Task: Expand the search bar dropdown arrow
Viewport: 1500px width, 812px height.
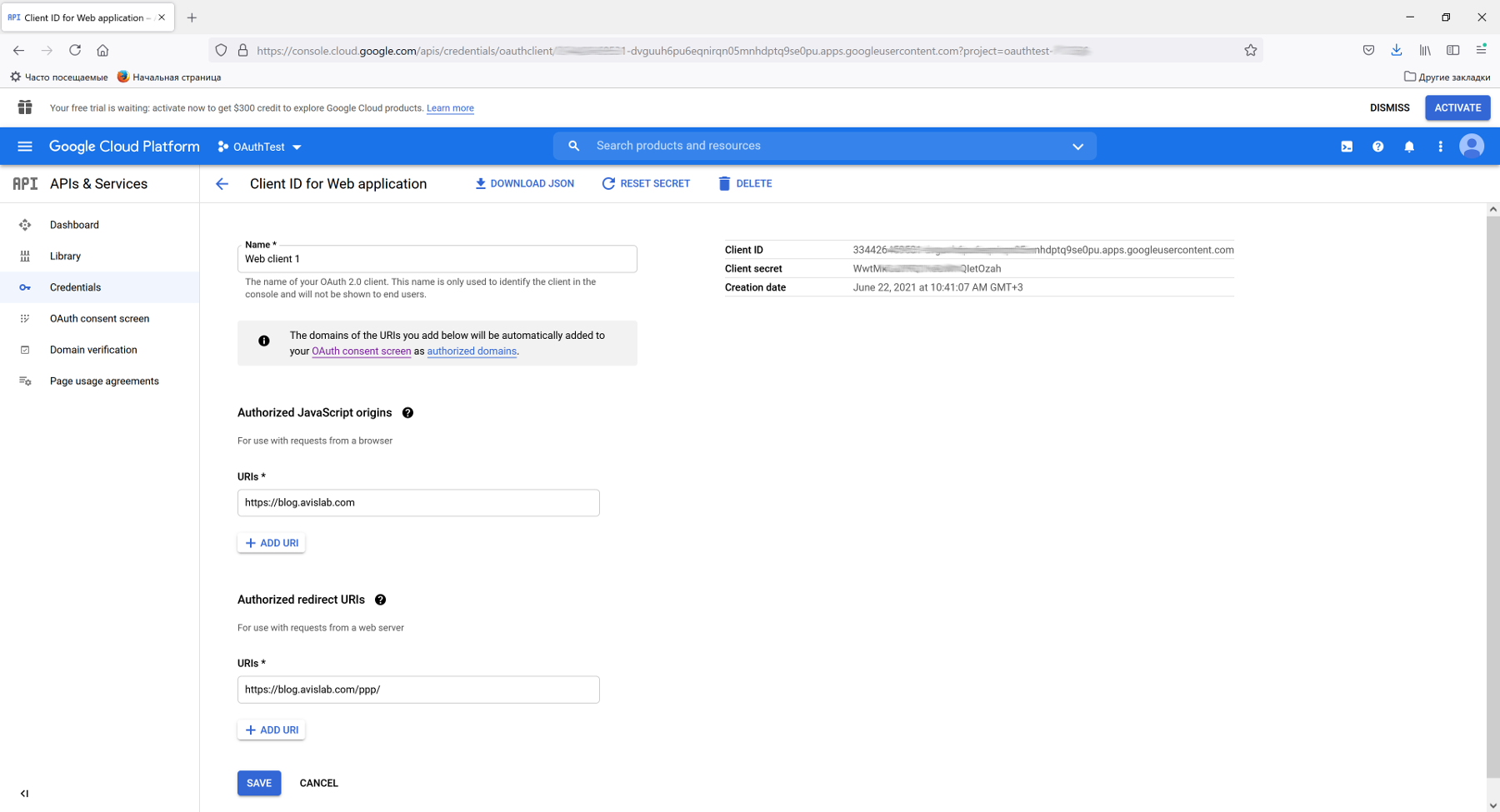Action: 1077,147
